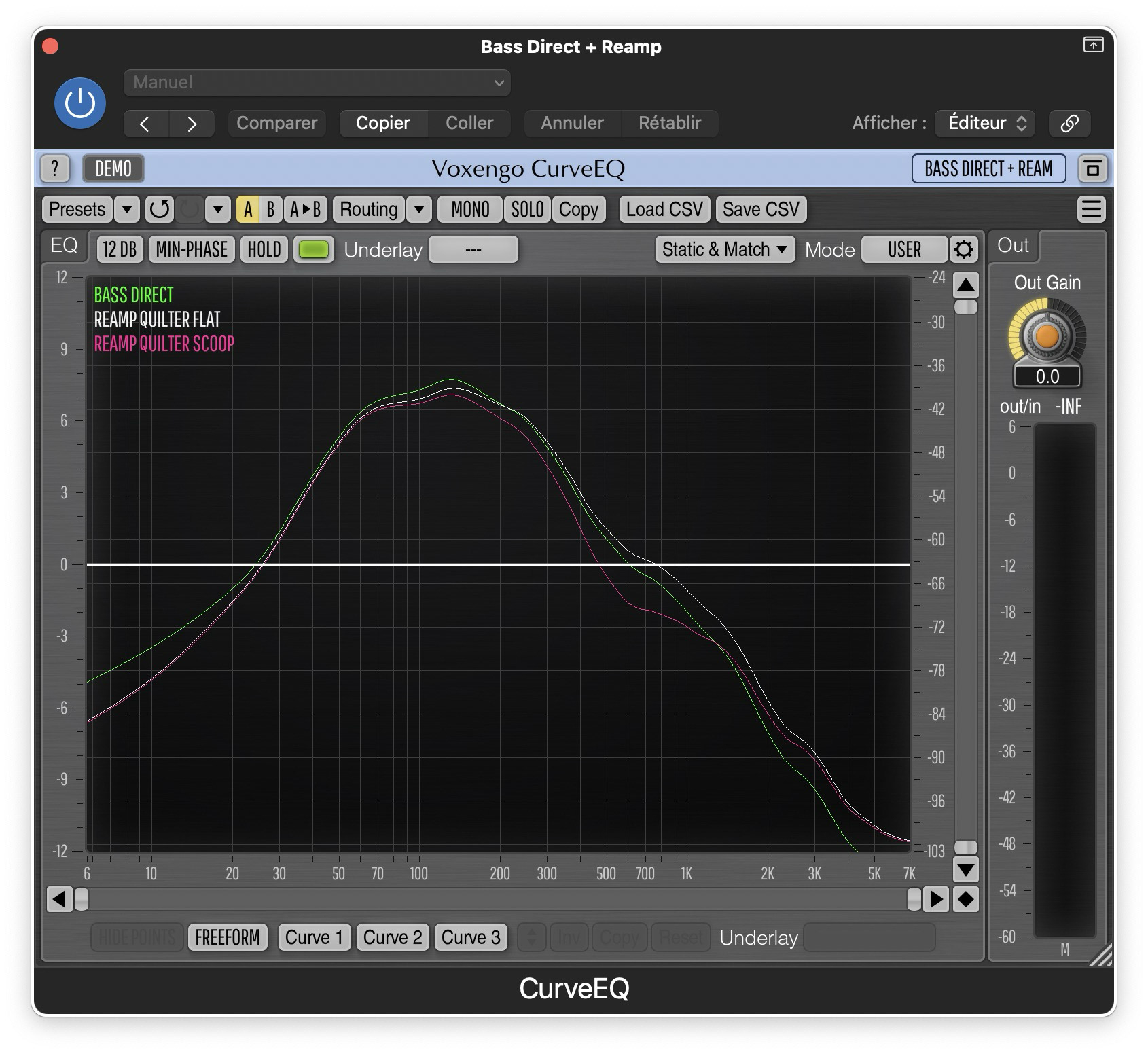Click the Rétablir button
The image size is (1148, 1054).
pyautogui.click(x=670, y=124)
